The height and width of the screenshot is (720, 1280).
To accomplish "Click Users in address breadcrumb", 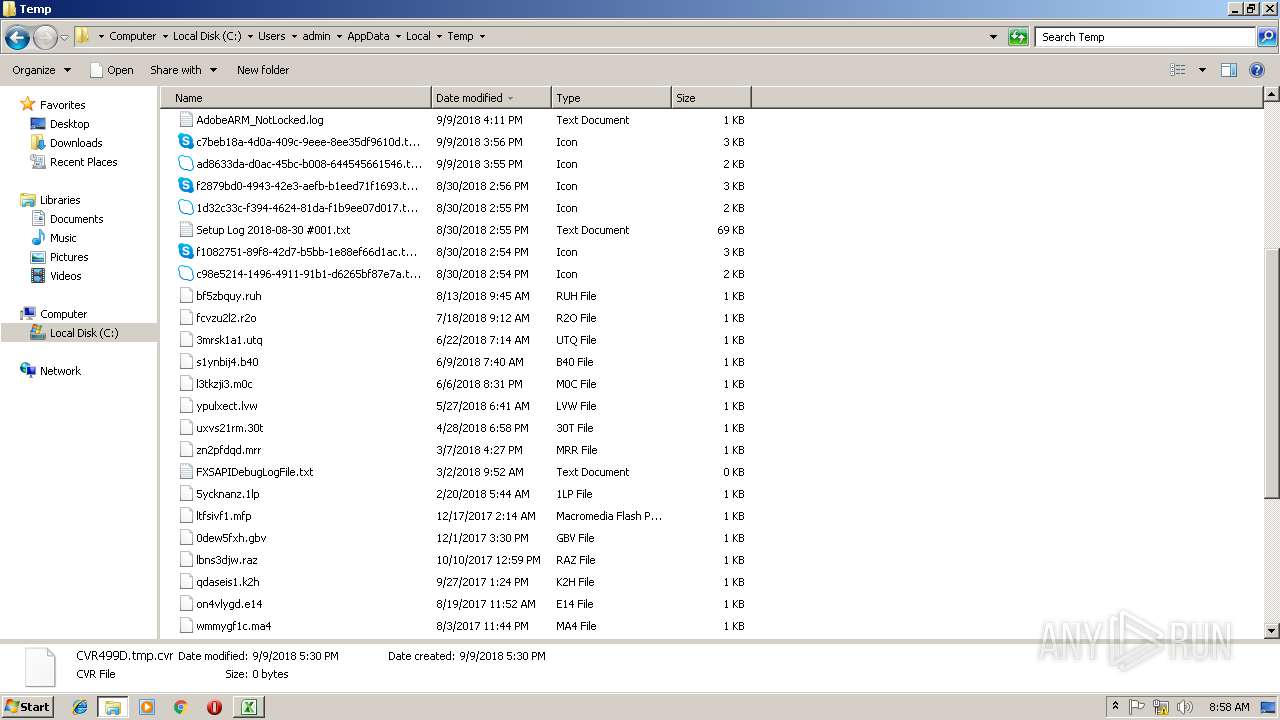I will (x=272, y=37).
